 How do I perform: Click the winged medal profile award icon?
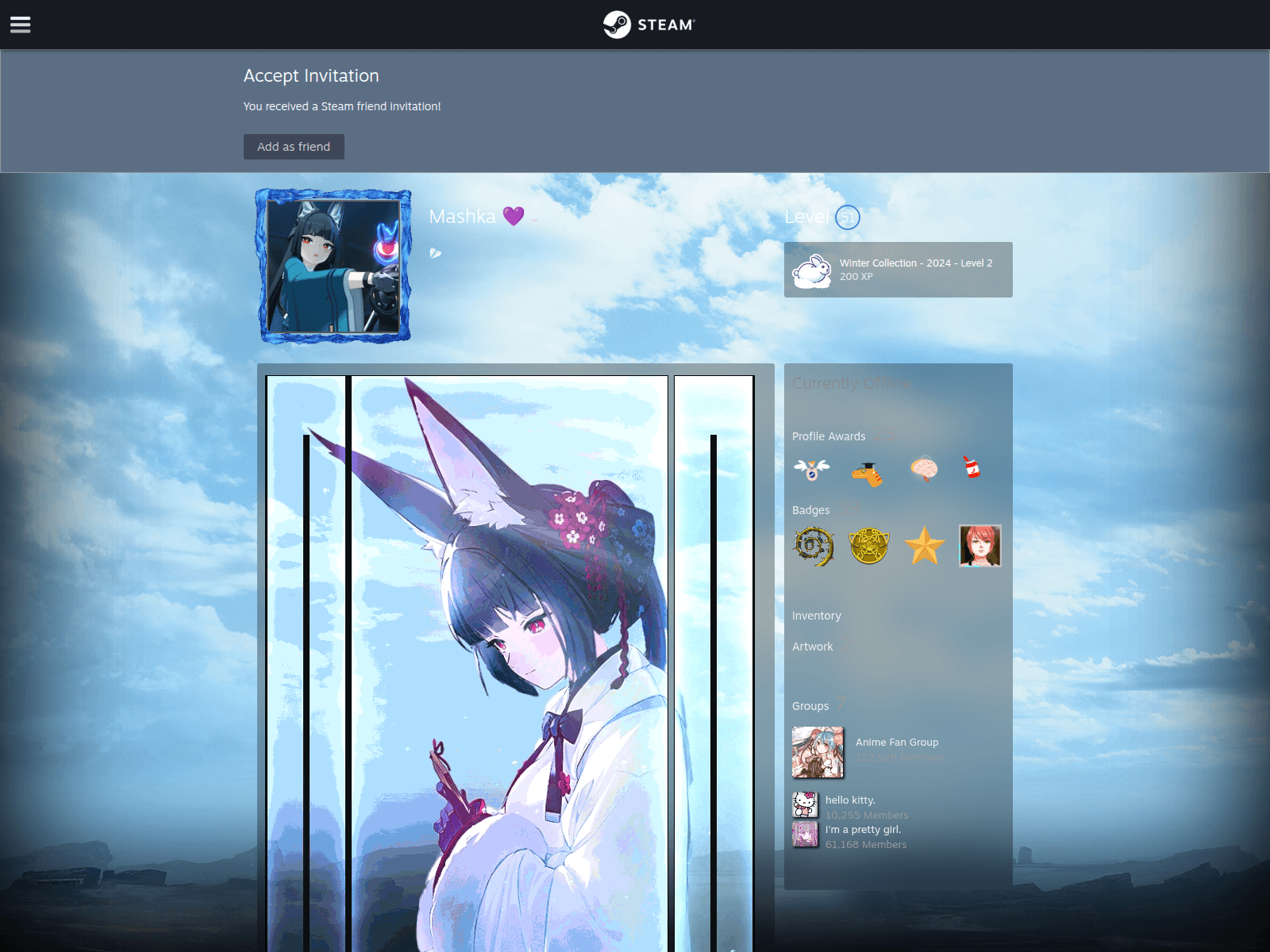click(812, 470)
